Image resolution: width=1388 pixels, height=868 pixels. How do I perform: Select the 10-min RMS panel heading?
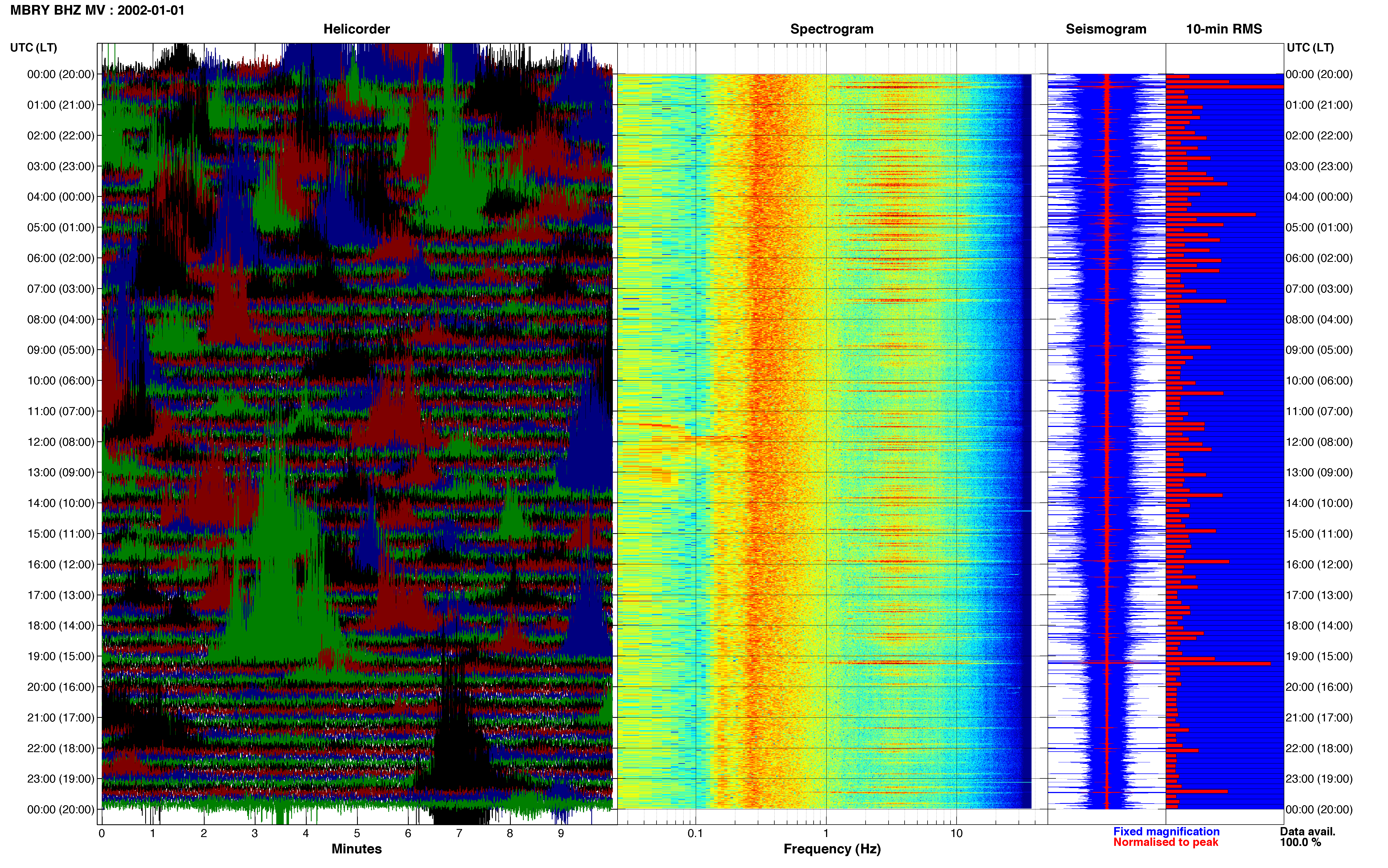pos(1224,29)
